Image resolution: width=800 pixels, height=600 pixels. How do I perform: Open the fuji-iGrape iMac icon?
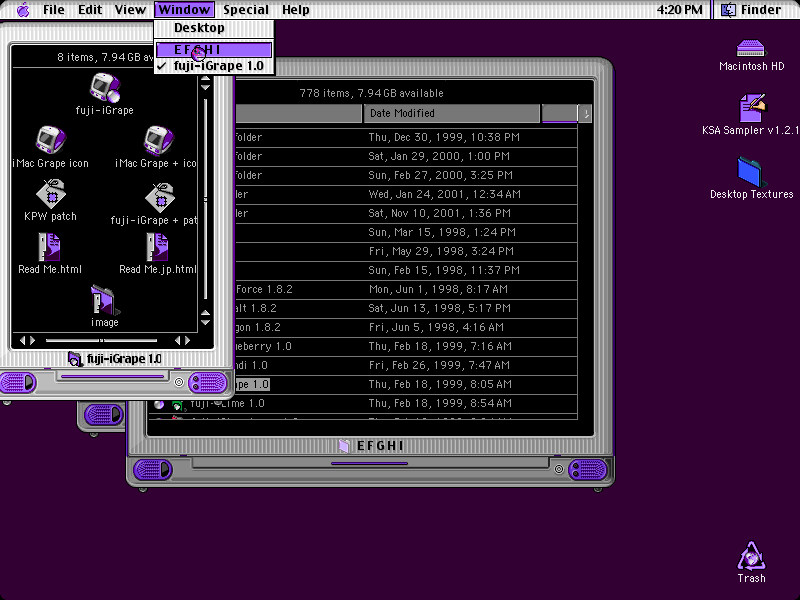(x=105, y=87)
